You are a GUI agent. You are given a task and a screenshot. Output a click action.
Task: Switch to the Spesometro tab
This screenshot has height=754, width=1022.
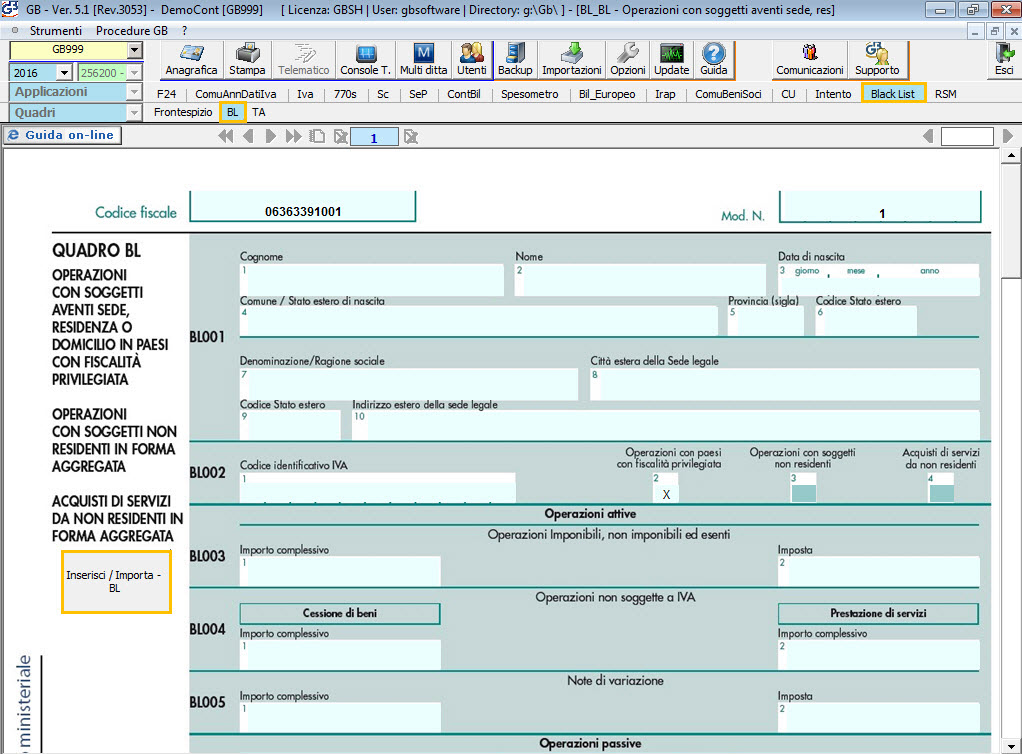[529, 94]
